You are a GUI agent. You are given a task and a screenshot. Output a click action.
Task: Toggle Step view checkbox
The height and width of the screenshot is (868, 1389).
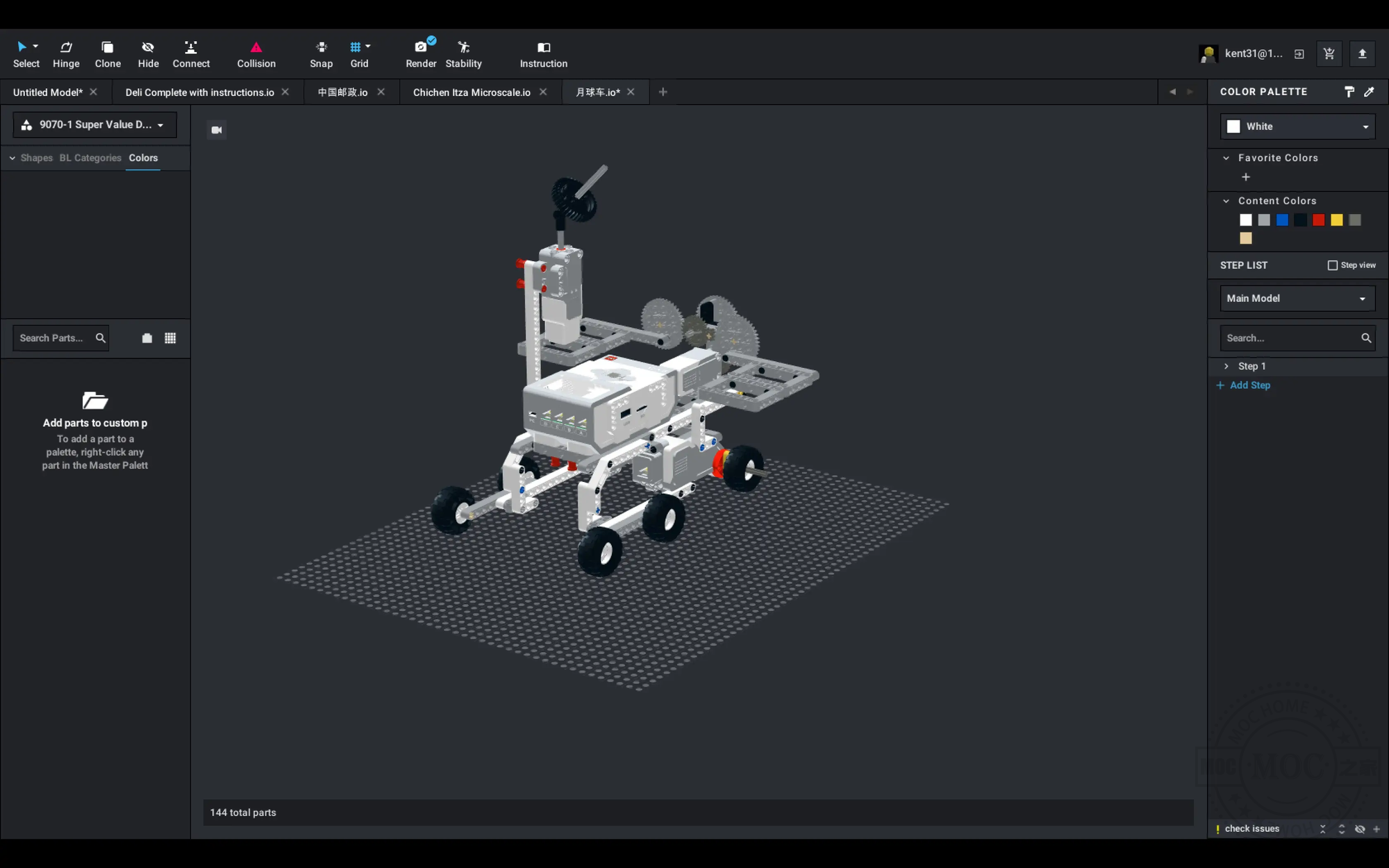pos(1334,264)
